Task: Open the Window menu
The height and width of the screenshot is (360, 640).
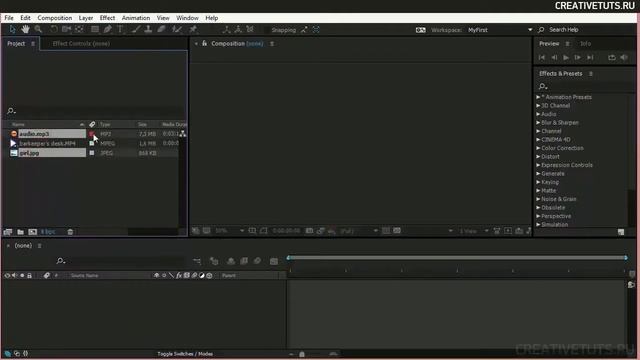Action: (x=187, y=18)
